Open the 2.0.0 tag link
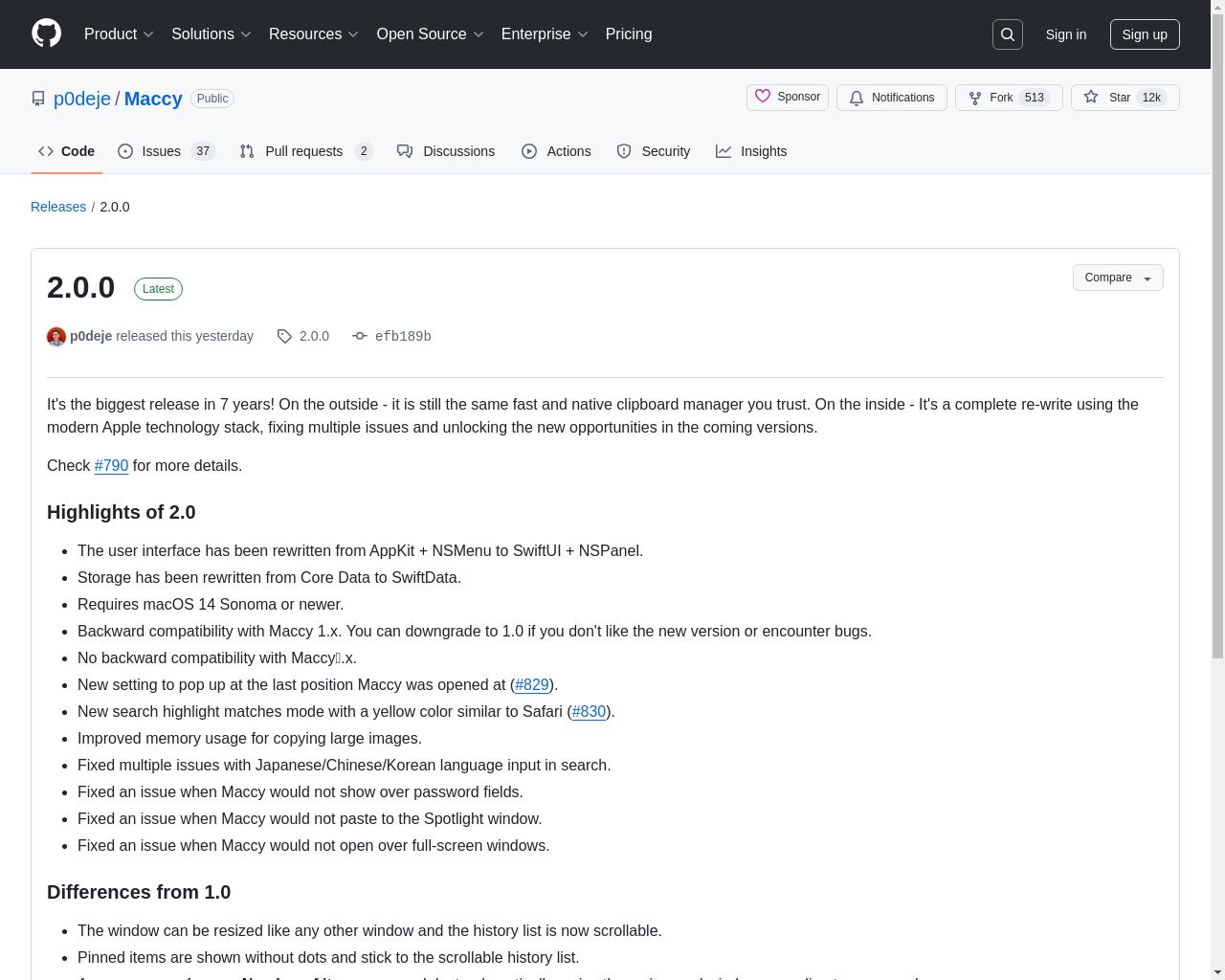This screenshot has width=1225, height=980. [x=314, y=336]
